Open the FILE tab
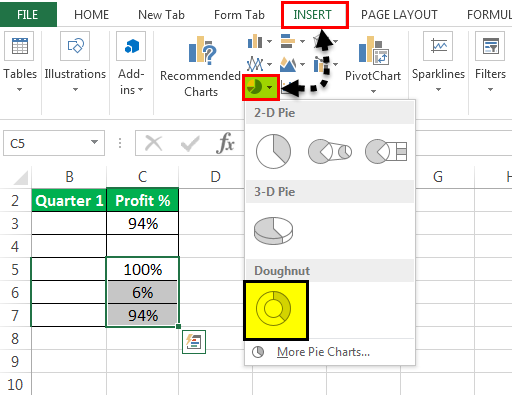The width and height of the screenshot is (512, 395). 28,15
